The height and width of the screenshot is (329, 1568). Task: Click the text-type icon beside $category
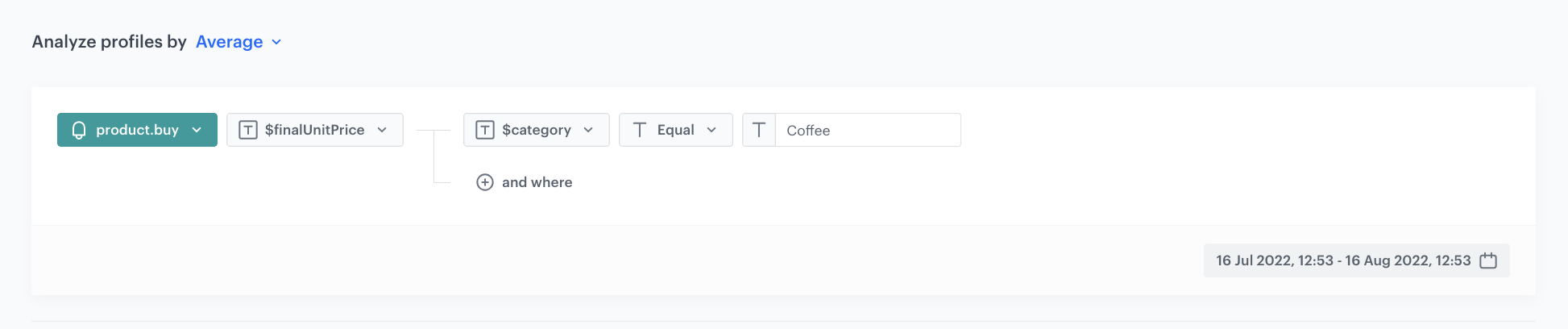click(485, 130)
